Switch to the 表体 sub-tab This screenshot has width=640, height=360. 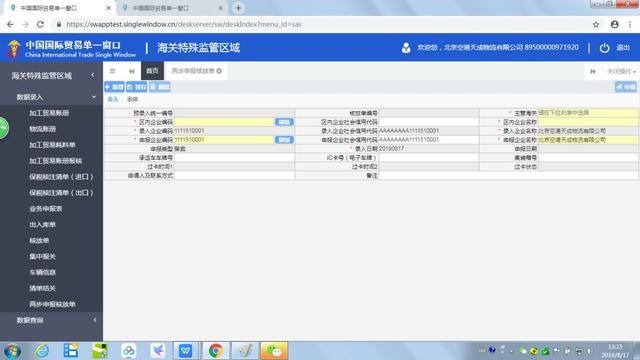tap(132, 99)
